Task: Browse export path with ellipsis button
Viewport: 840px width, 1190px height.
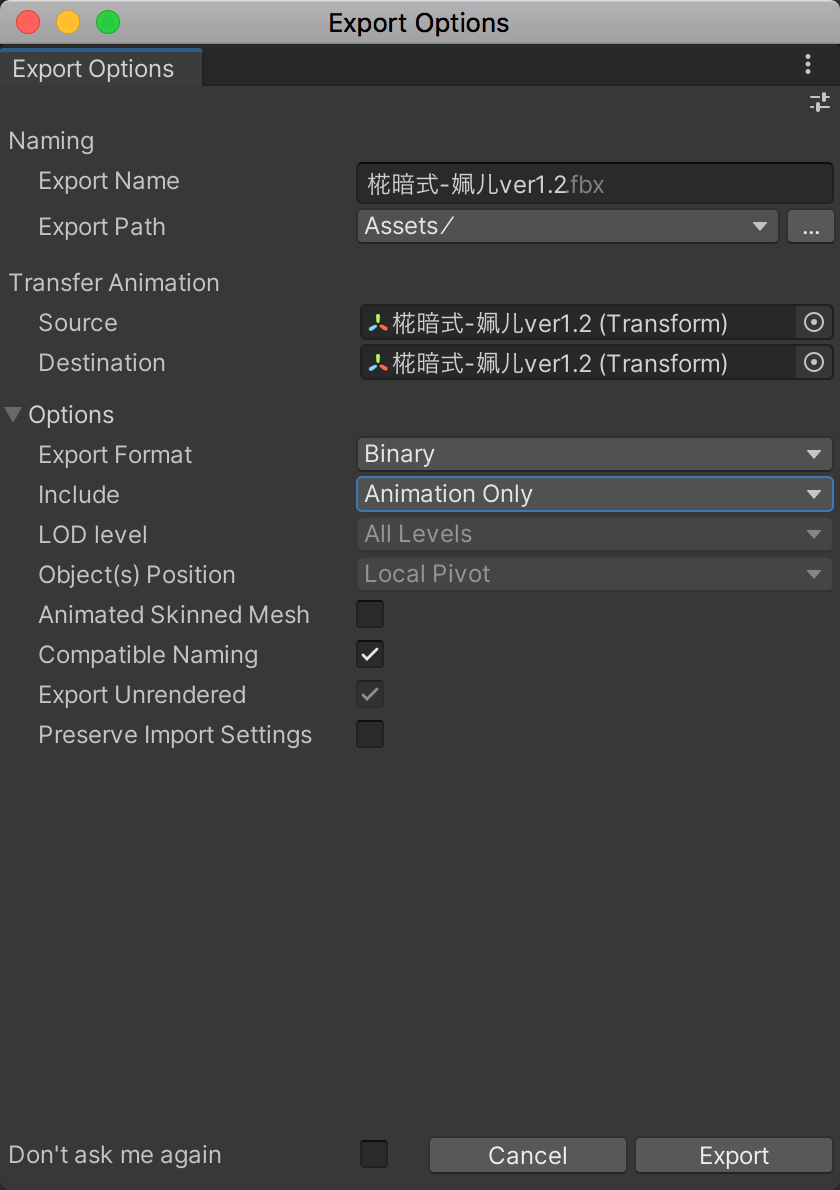Action: point(810,227)
